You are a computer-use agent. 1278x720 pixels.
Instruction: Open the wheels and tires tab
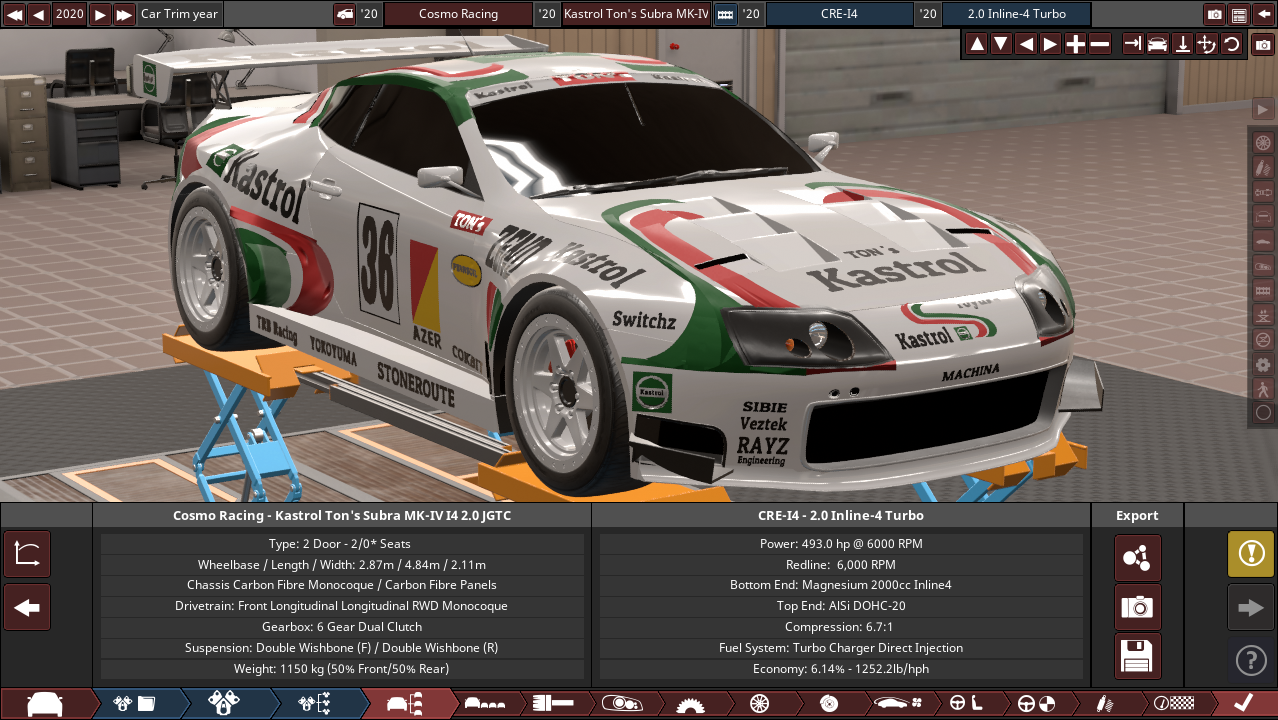[x=759, y=704]
